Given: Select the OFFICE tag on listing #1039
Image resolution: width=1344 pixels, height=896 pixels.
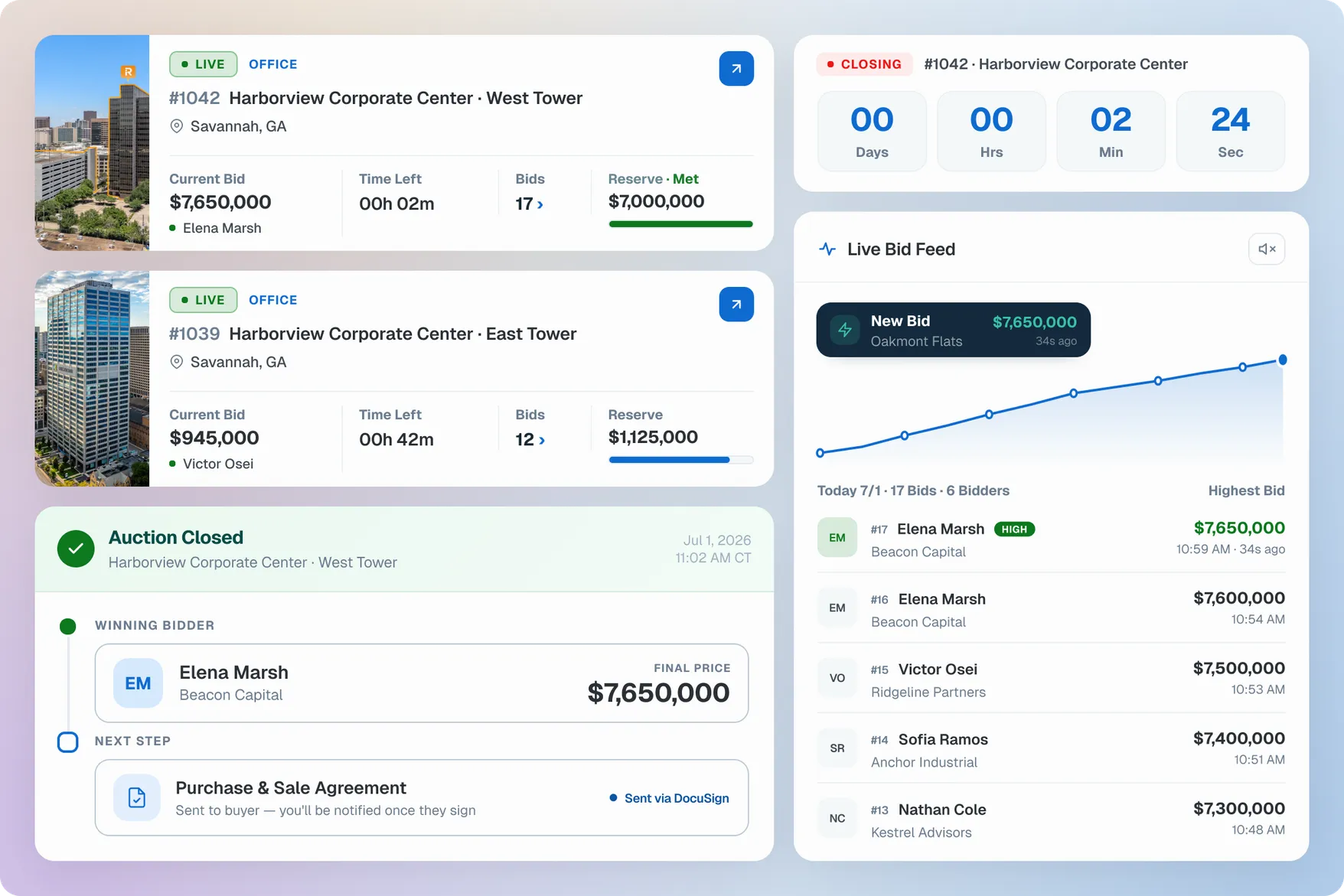Looking at the screenshot, I should tap(272, 300).
